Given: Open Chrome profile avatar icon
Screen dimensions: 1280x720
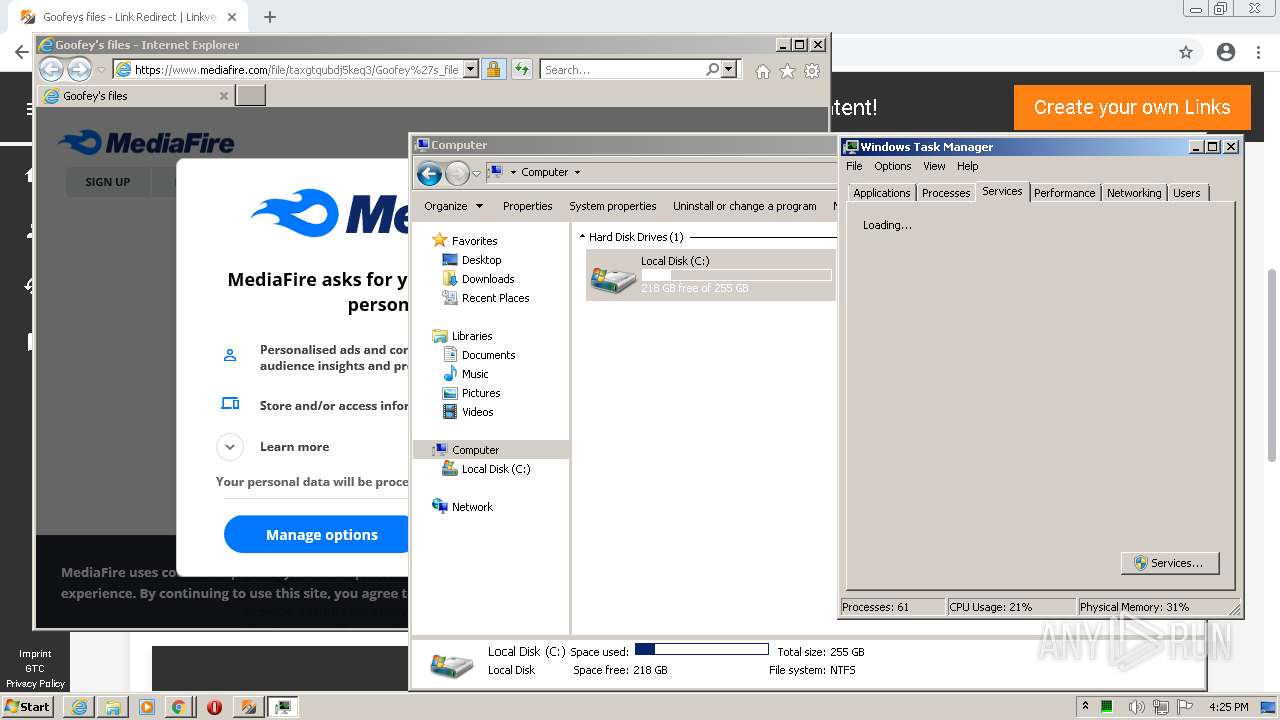Looking at the screenshot, I should pos(1226,52).
